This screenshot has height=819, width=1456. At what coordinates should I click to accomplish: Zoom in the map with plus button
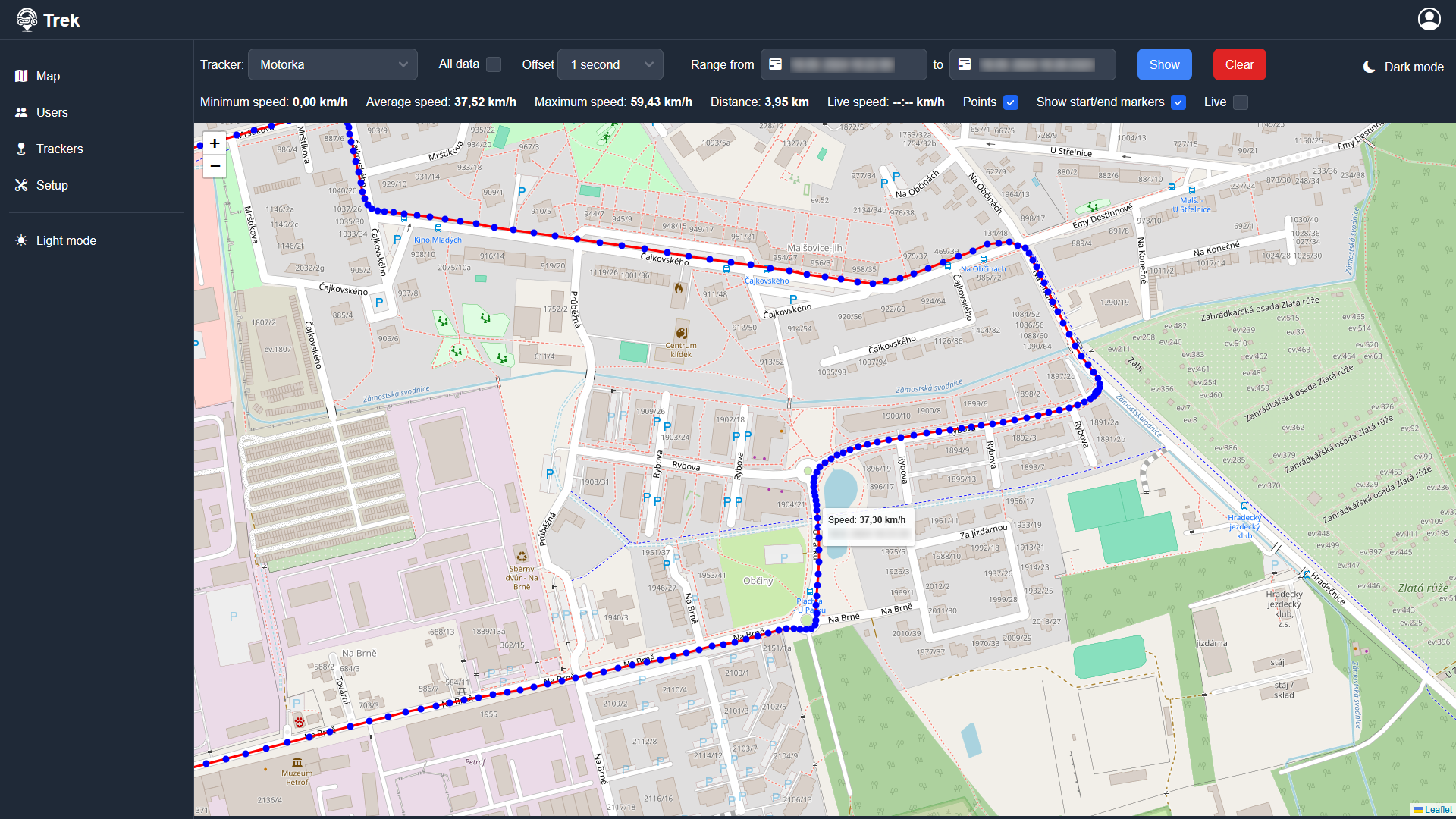click(215, 143)
